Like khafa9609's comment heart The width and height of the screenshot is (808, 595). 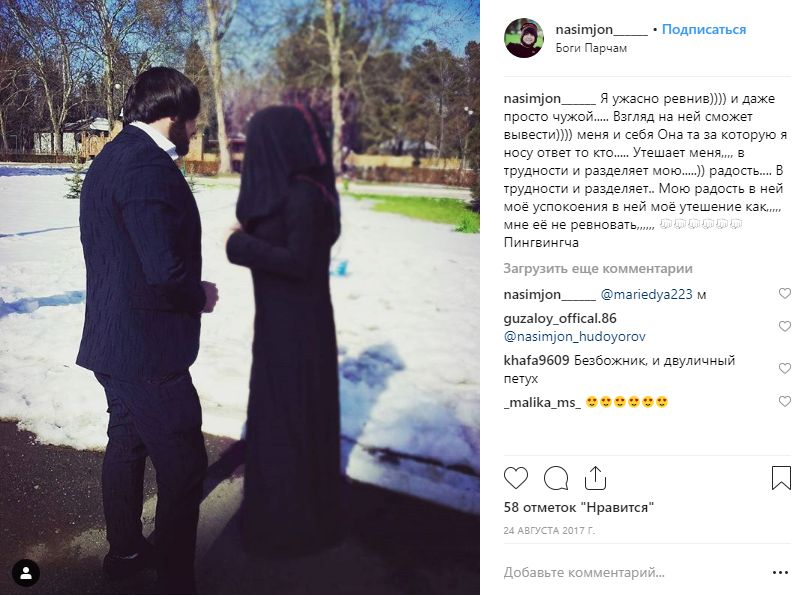(784, 368)
